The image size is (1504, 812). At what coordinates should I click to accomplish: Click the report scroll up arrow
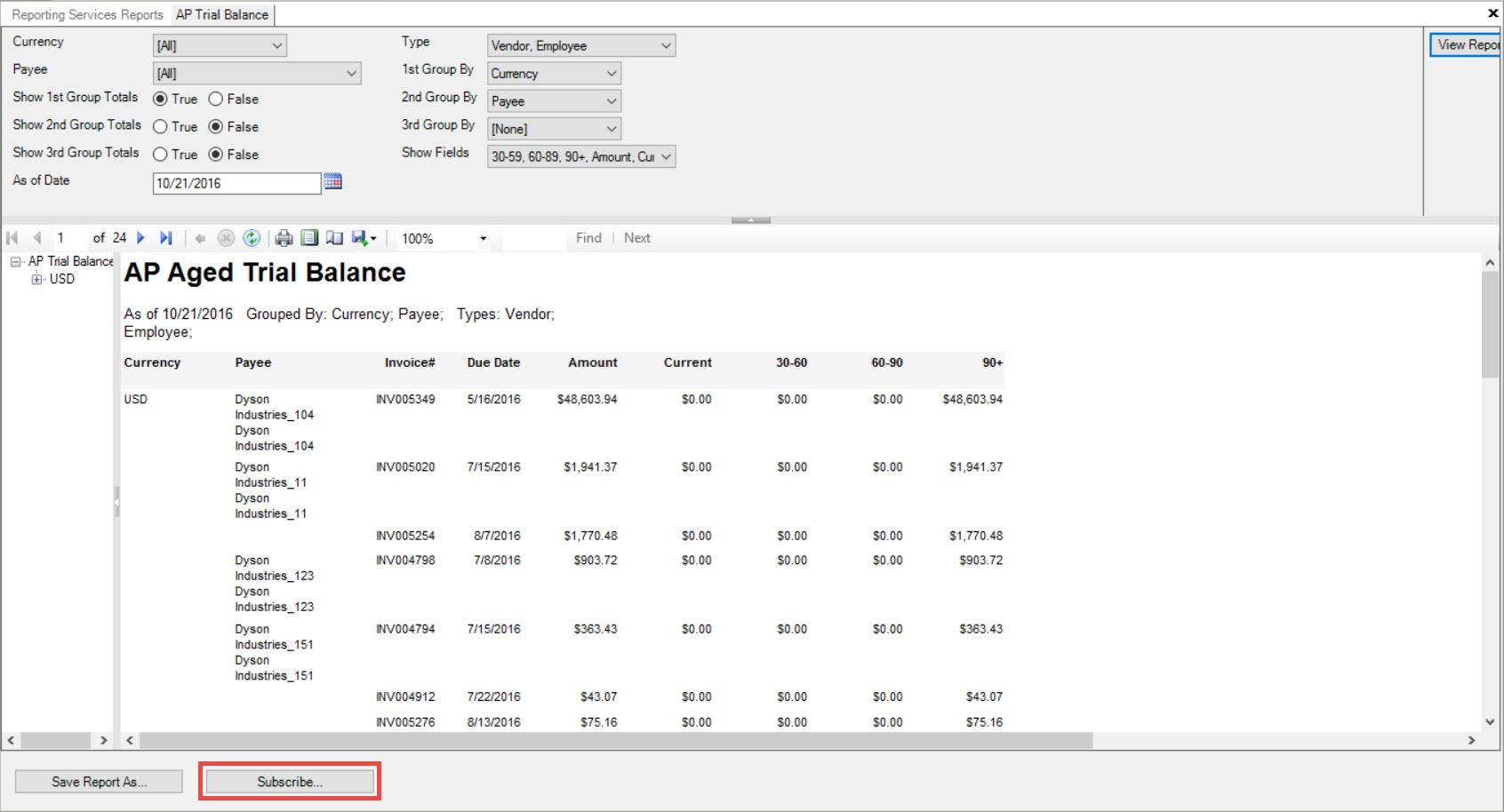coord(1490,262)
